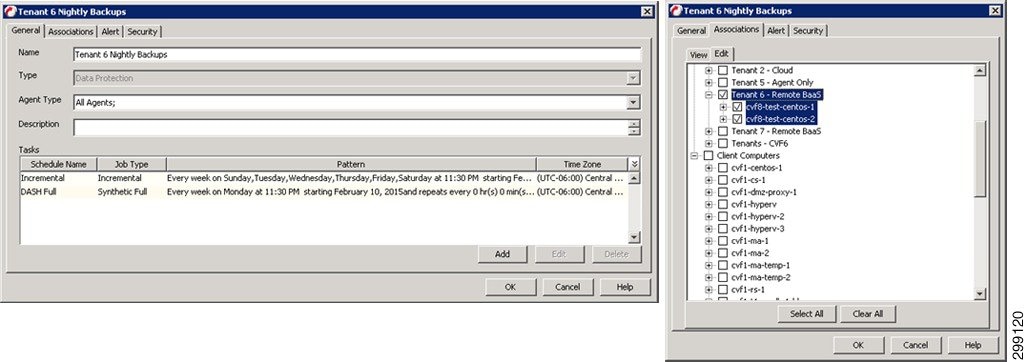The width and height of the screenshot is (1026, 362).
Task: Open Security tab in left window
Action: (x=142, y=31)
